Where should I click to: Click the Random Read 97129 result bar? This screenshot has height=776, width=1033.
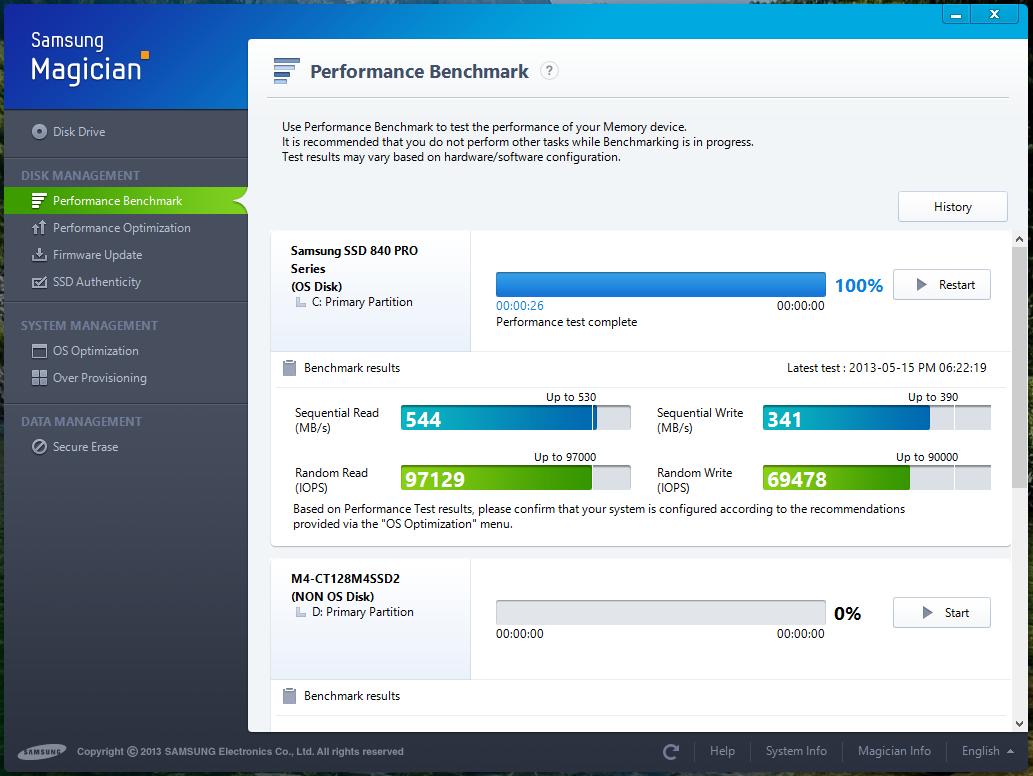[x=516, y=478]
